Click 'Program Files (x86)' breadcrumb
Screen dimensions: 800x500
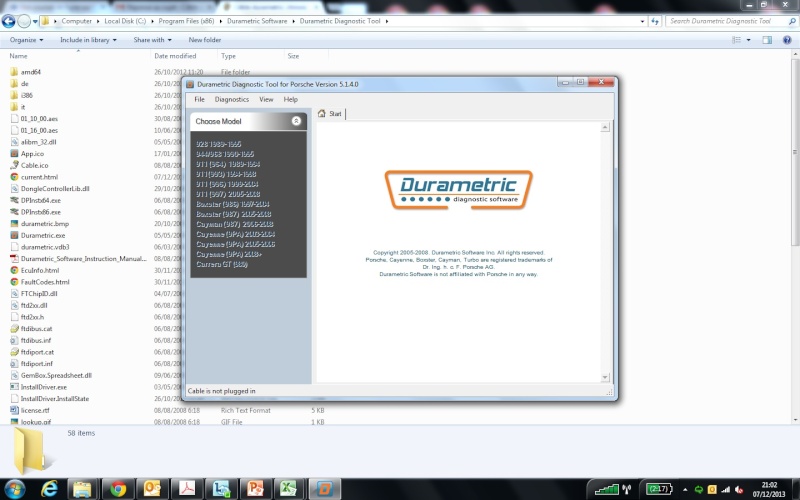(186, 21)
